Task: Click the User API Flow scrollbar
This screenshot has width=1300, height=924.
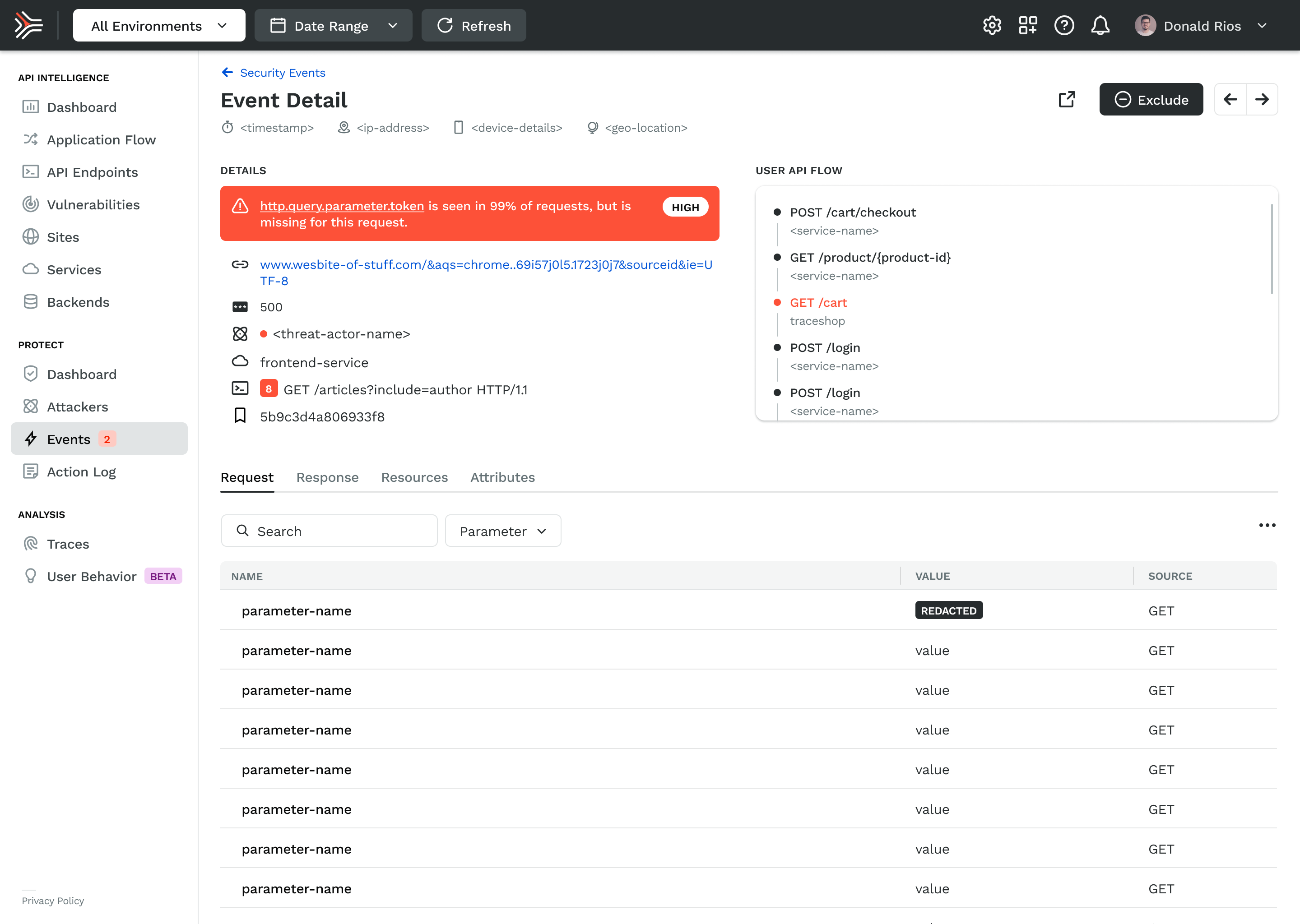Action: pyautogui.click(x=1272, y=249)
